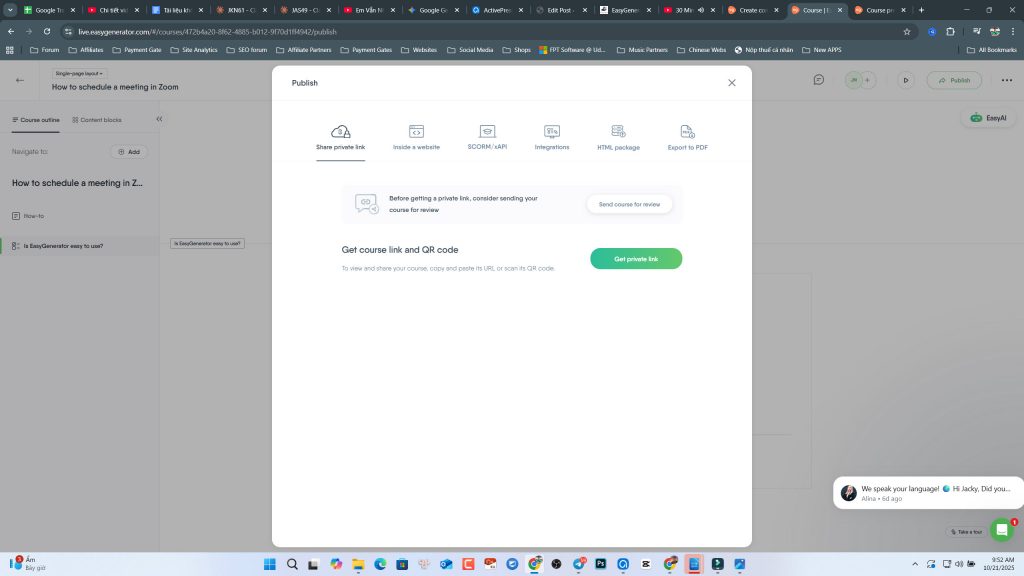Close the Publish dialog
The height and width of the screenshot is (576, 1024).
click(x=732, y=83)
